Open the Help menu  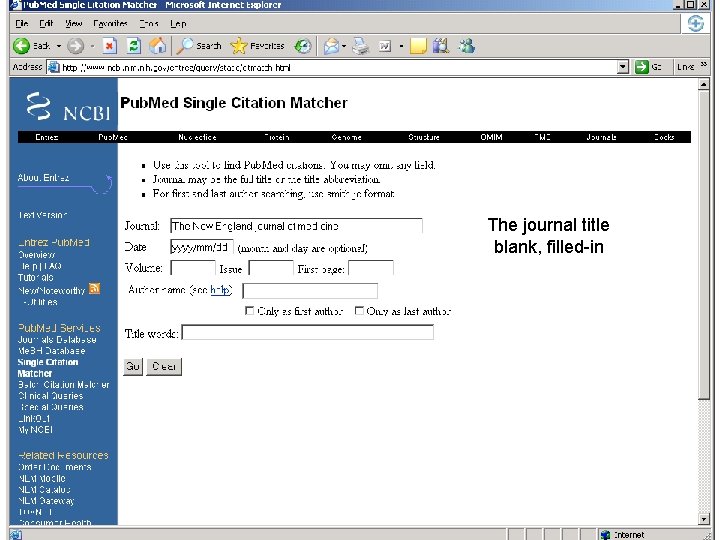point(178,23)
